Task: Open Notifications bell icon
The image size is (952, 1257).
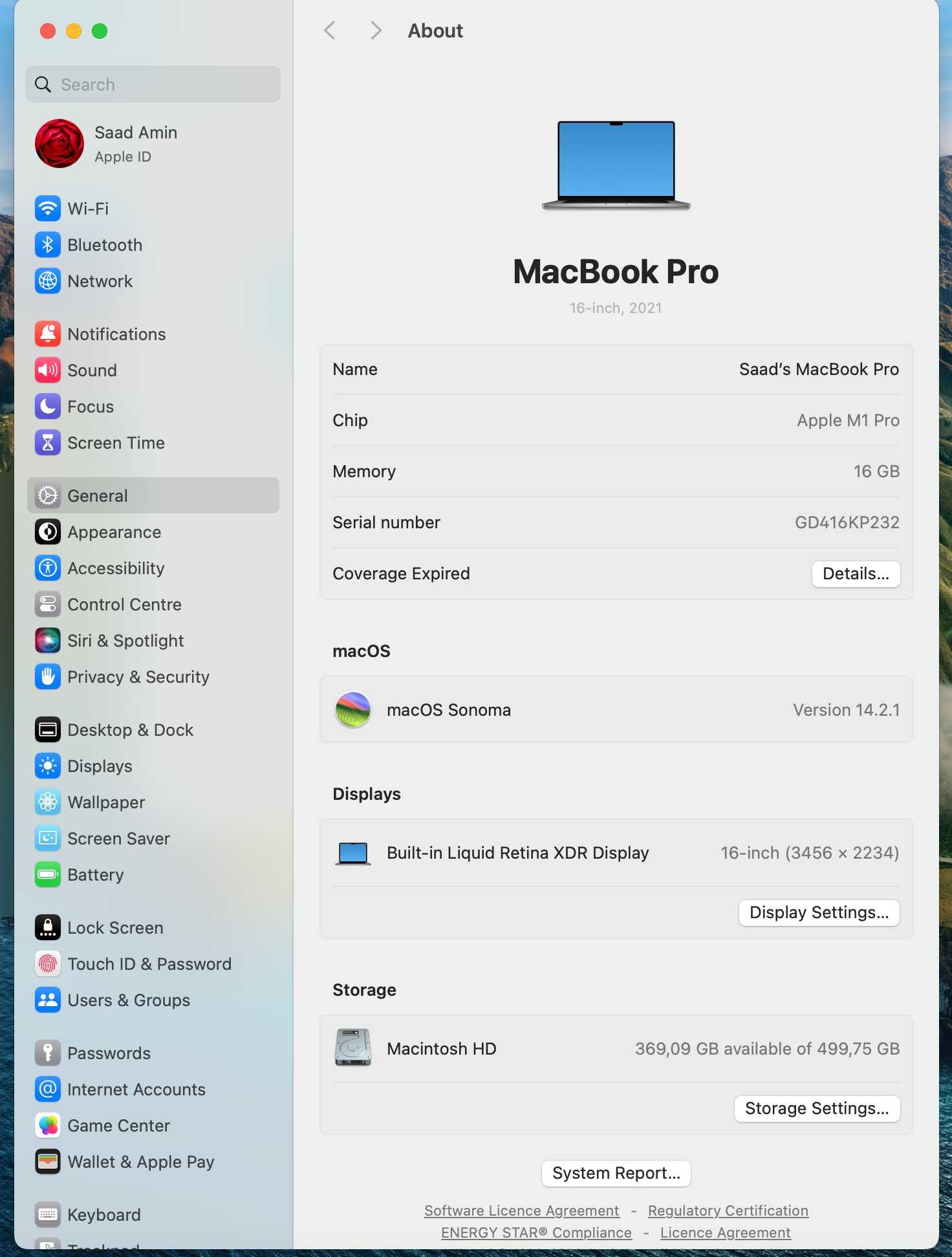Action: (48, 334)
